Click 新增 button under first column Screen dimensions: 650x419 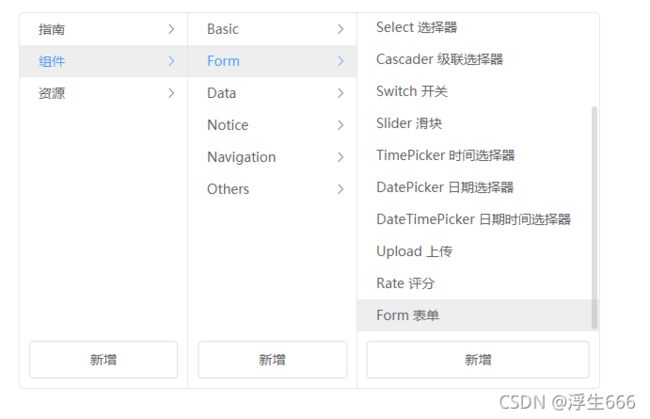pos(104,359)
